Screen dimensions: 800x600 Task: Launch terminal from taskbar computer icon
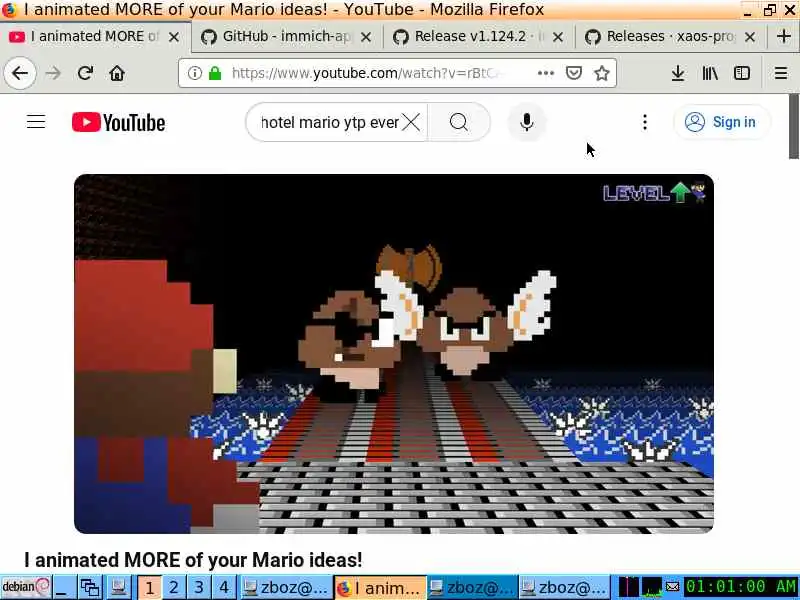pyautogui.click(x=118, y=587)
